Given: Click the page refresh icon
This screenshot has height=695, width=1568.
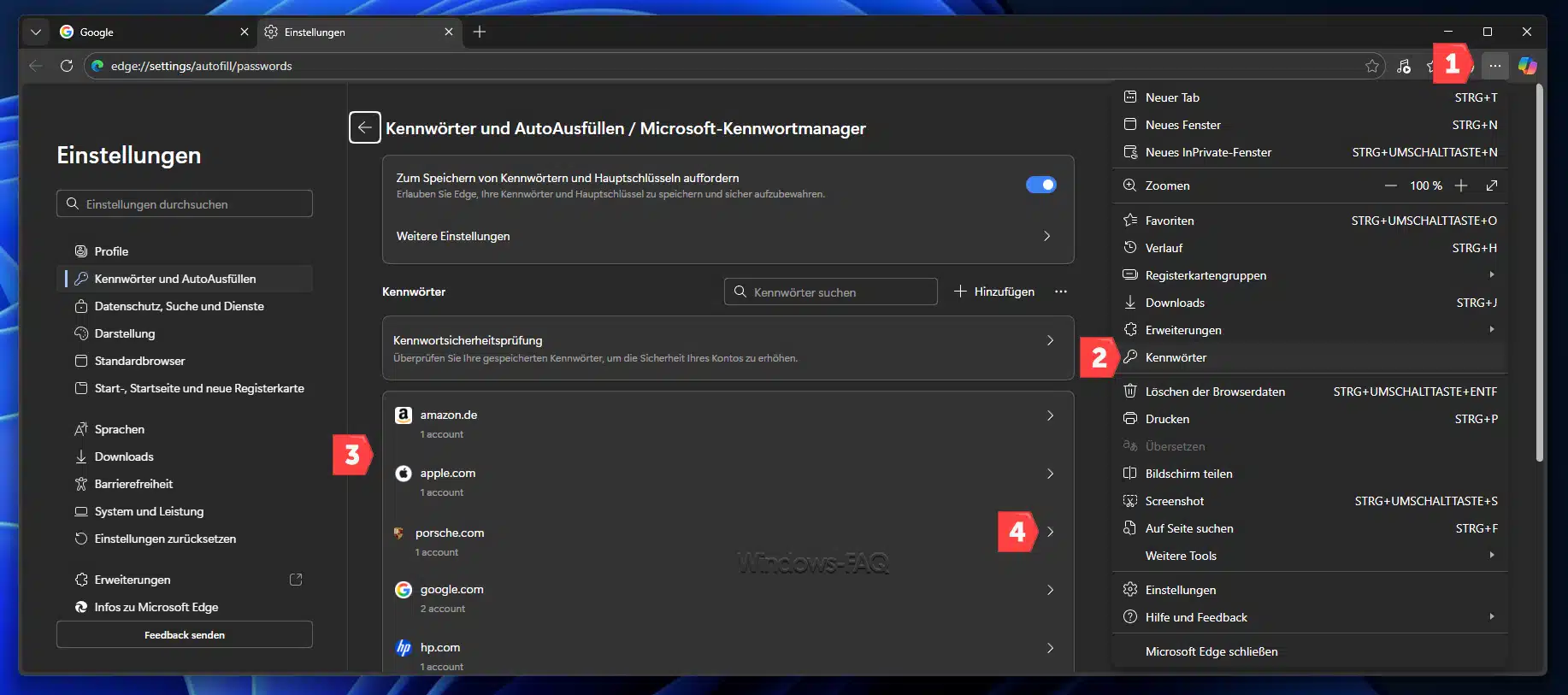Looking at the screenshot, I should tap(67, 66).
